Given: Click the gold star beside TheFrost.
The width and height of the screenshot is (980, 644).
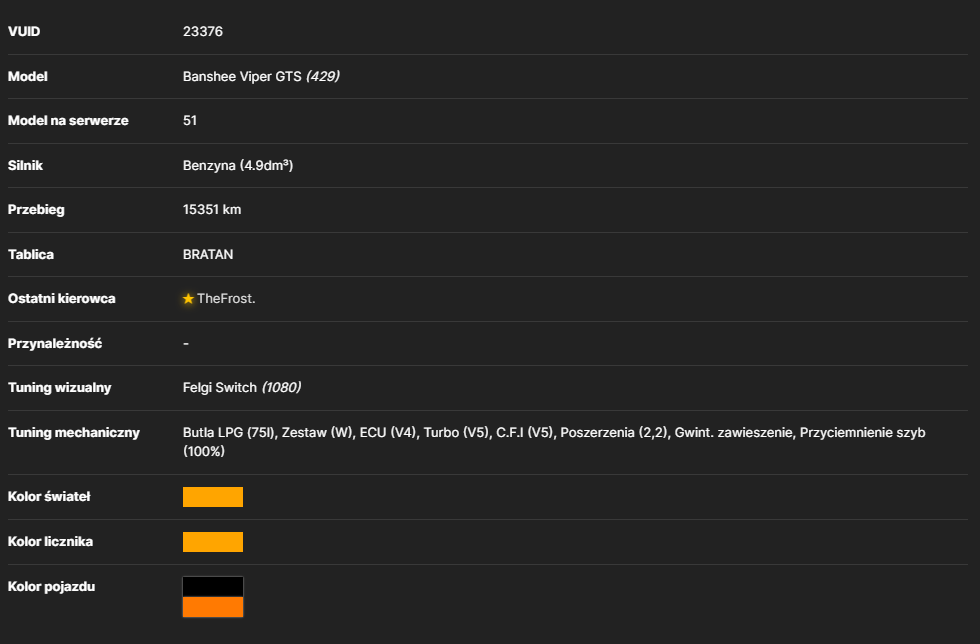Looking at the screenshot, I should click(x=188, y=299).
